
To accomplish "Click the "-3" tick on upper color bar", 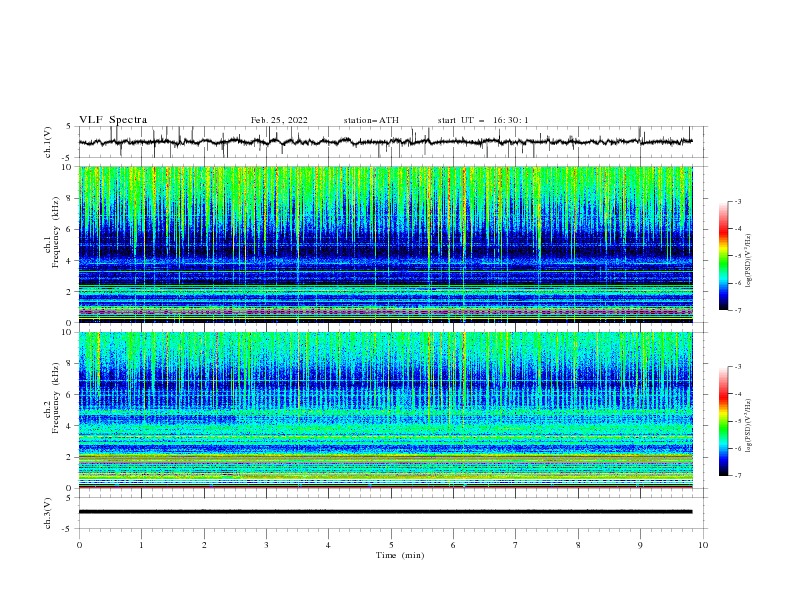I will click(738, 201).
